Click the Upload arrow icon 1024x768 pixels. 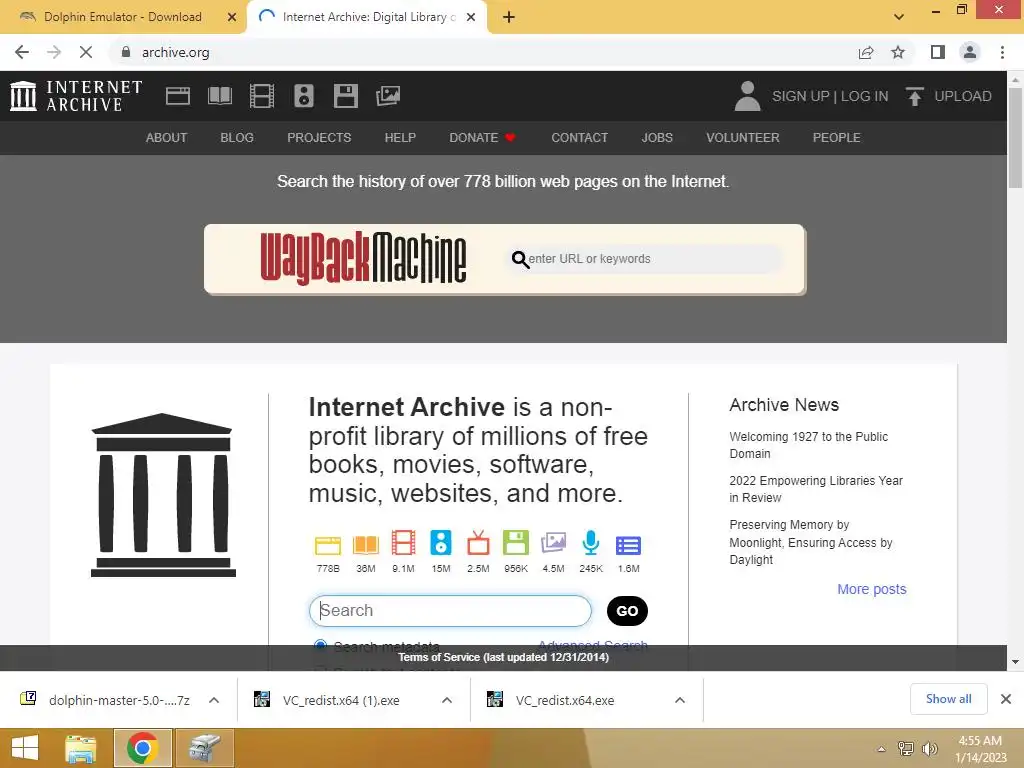pos(914,96)
